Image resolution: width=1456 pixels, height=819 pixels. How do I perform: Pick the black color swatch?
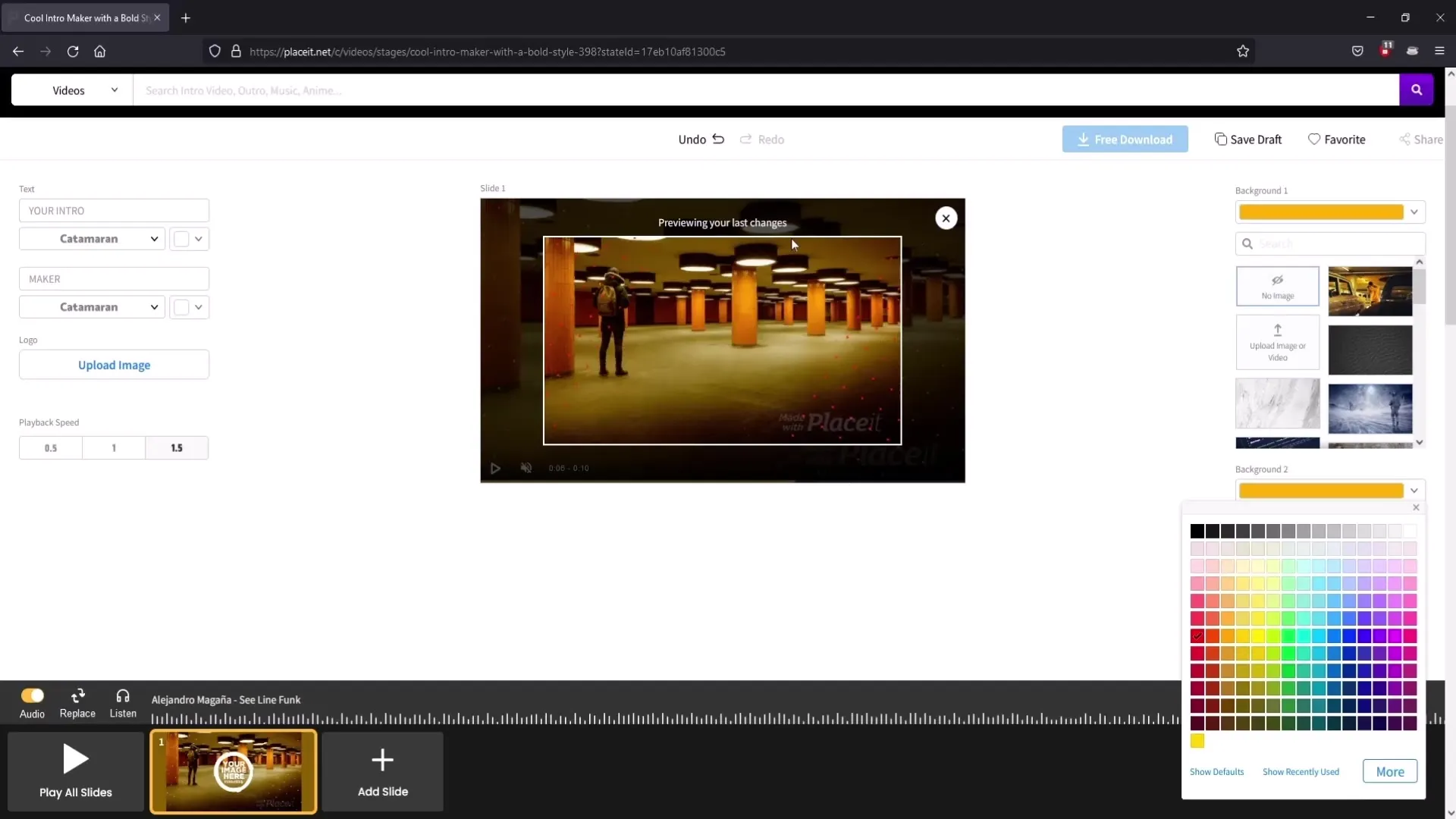1197,531
